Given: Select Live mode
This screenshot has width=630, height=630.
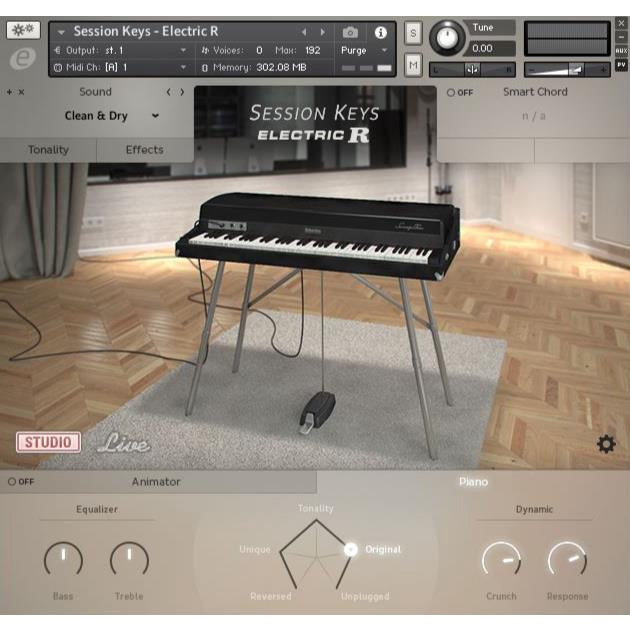Looking at the screenshot, I should (x=124, y=443).
